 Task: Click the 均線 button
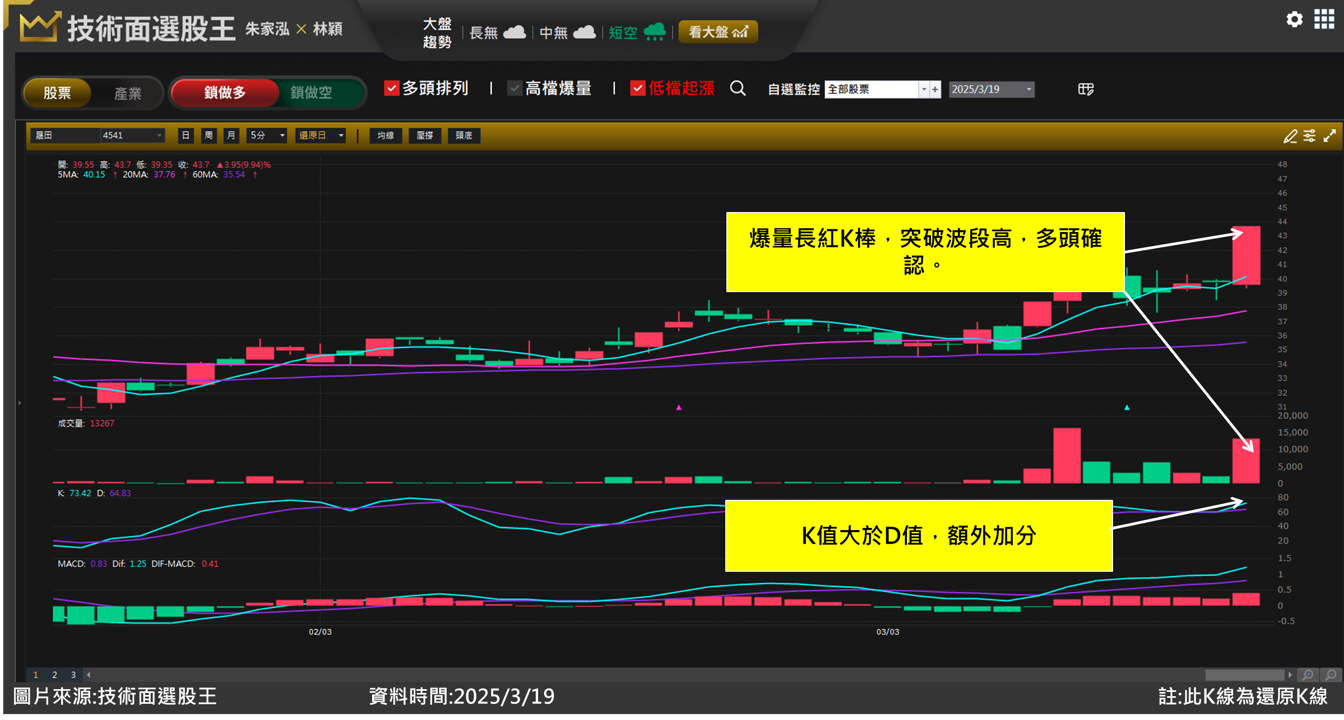tap(385, 135)
